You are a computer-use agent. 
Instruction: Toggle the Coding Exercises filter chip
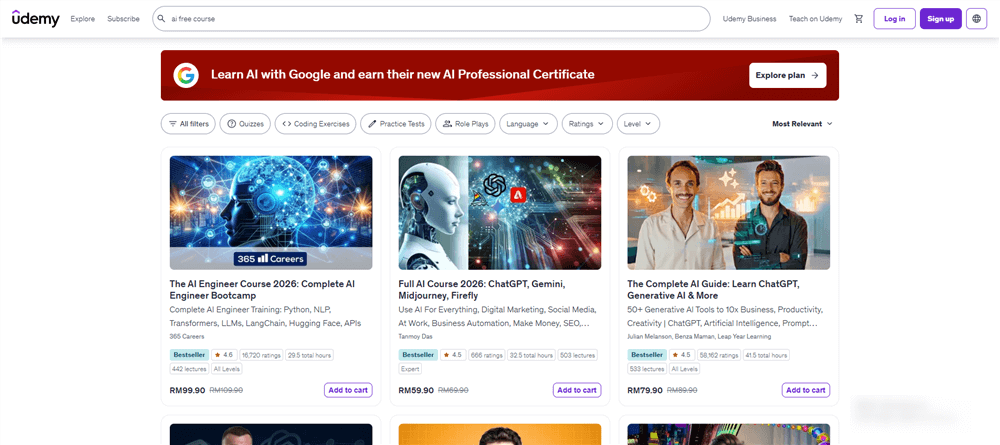[x=316, y=124]
